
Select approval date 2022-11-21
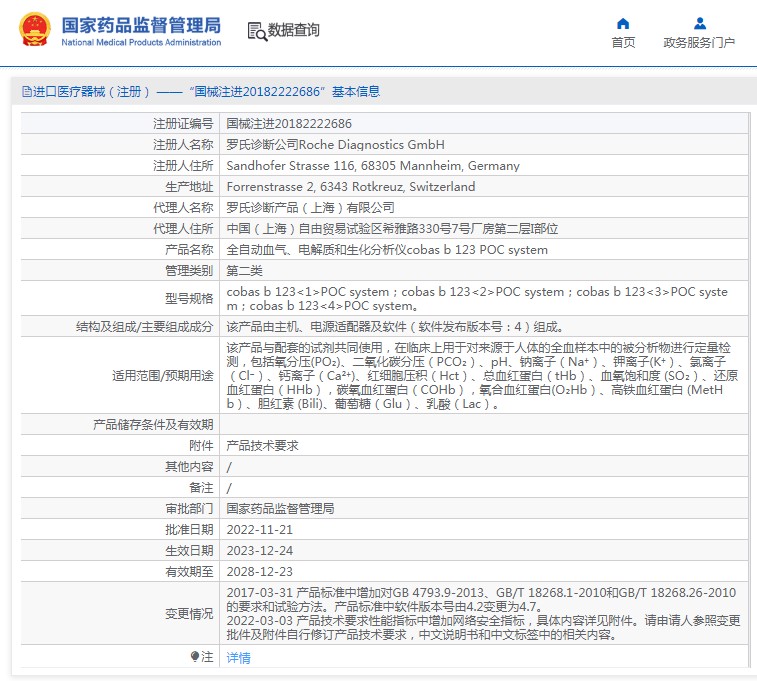tap(260, 529)
